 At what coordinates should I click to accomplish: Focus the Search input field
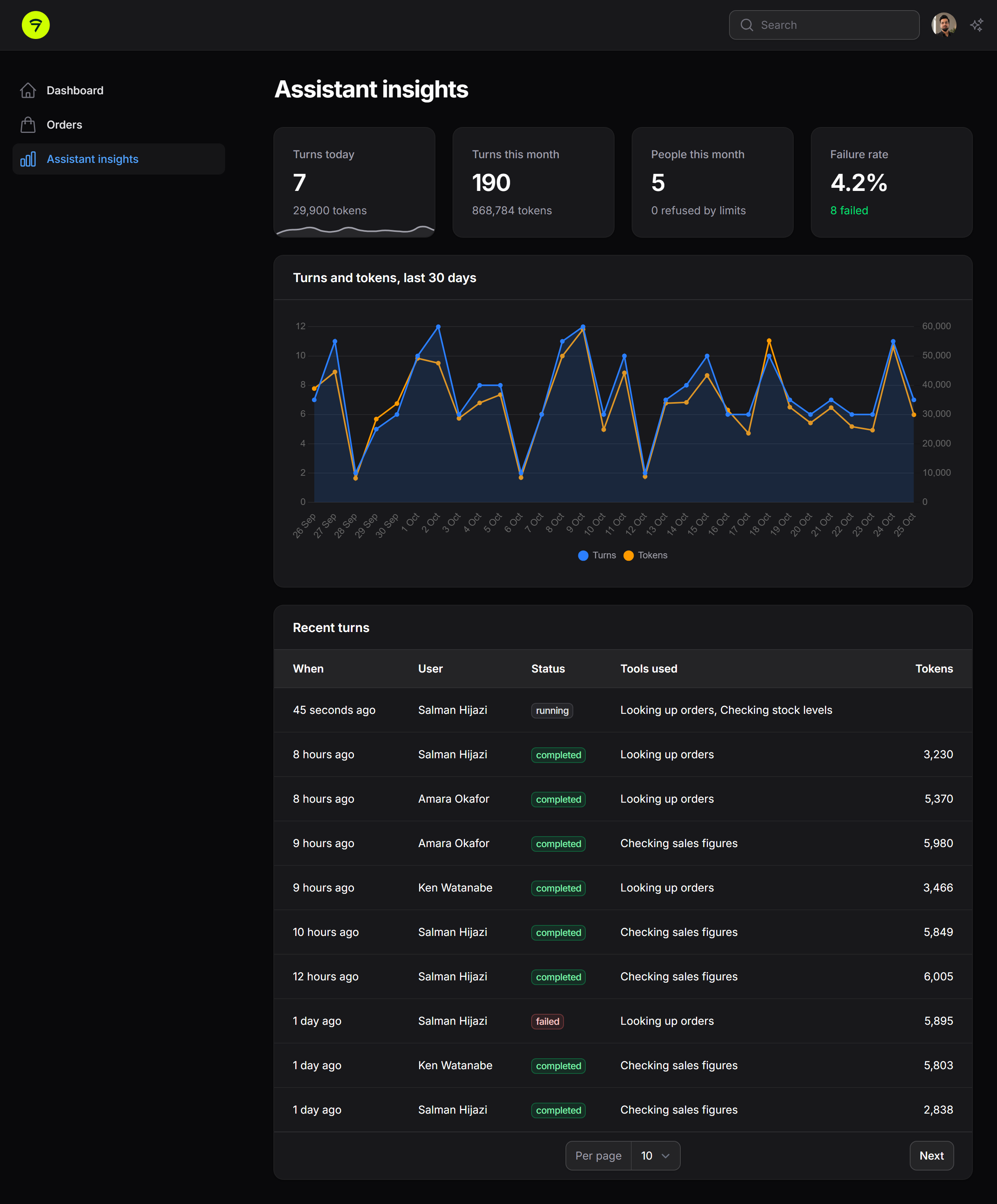point(824,25)
